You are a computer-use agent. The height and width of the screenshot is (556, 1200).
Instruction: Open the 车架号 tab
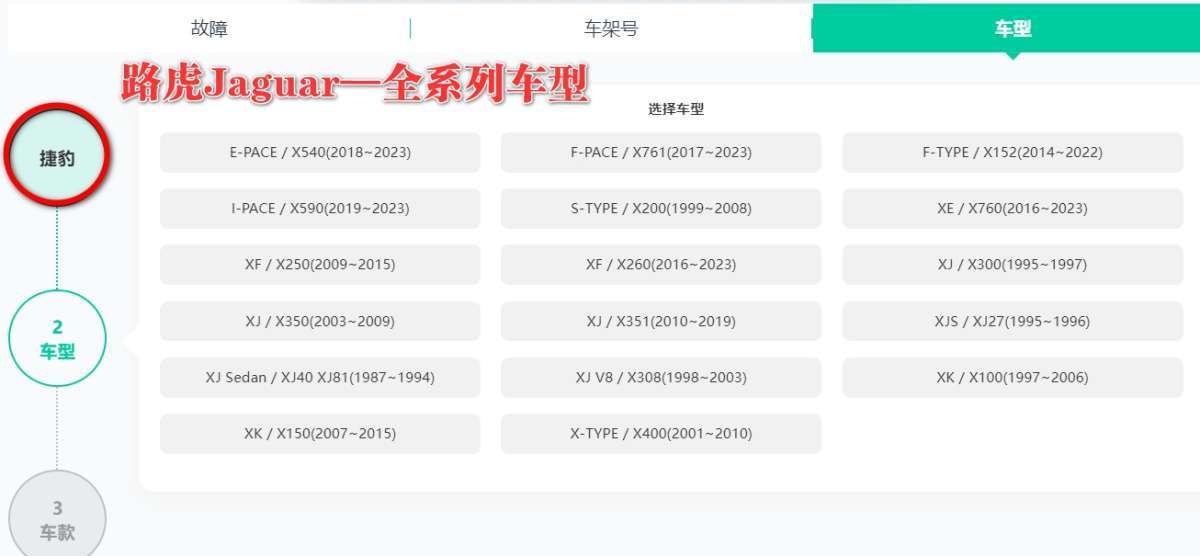point(611,28)
